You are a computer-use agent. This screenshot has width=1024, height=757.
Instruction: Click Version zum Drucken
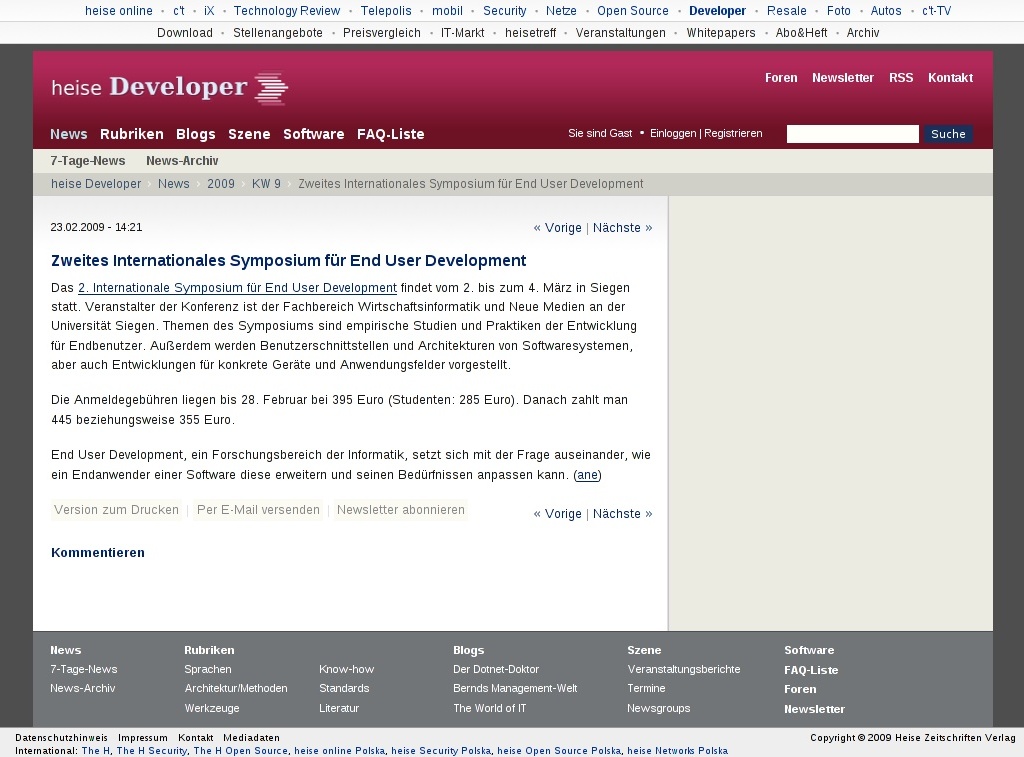pos(116,510)
